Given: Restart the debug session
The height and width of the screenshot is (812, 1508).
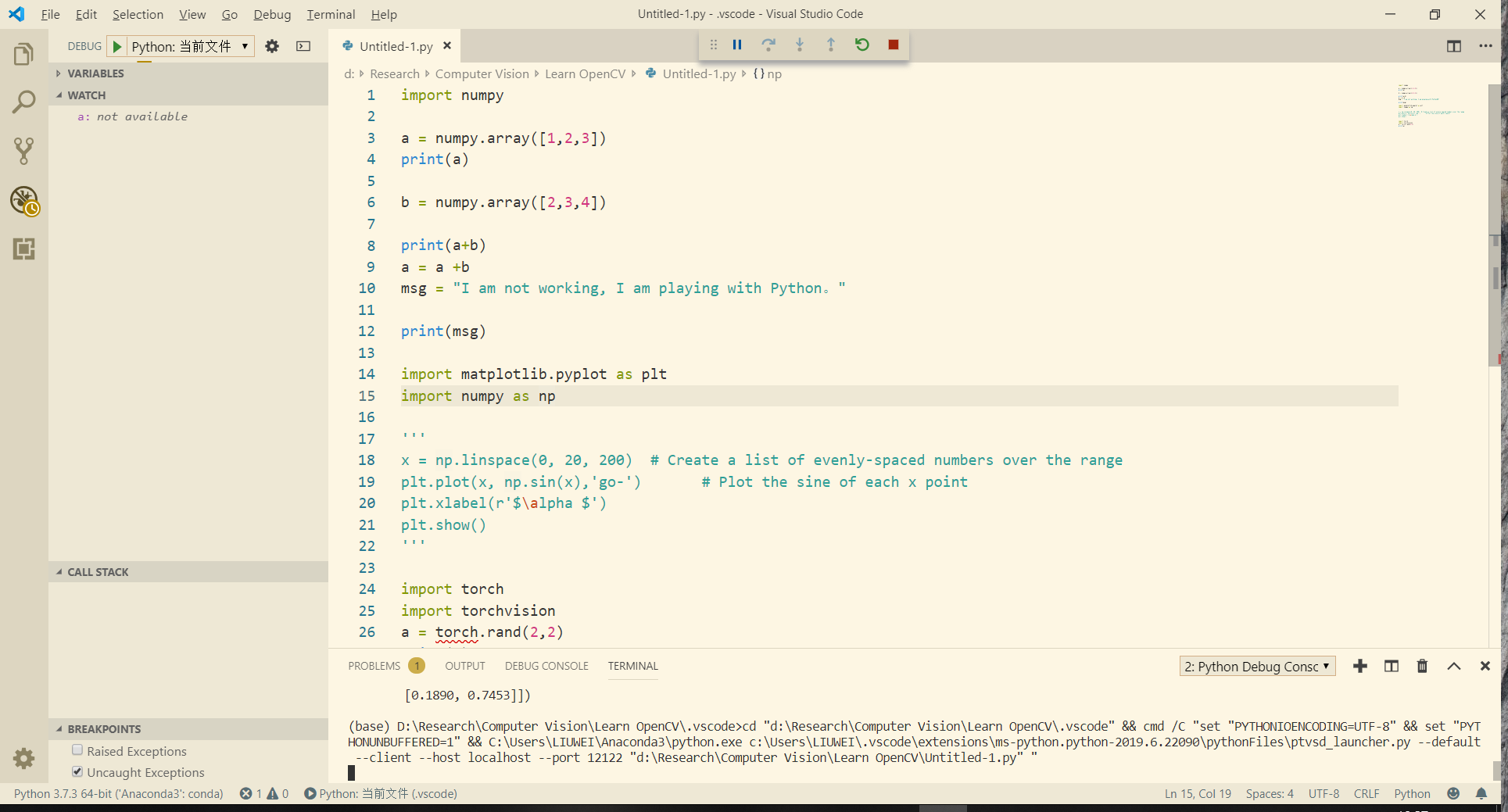Looking at the screenshot, I should [x=861, y=45].
